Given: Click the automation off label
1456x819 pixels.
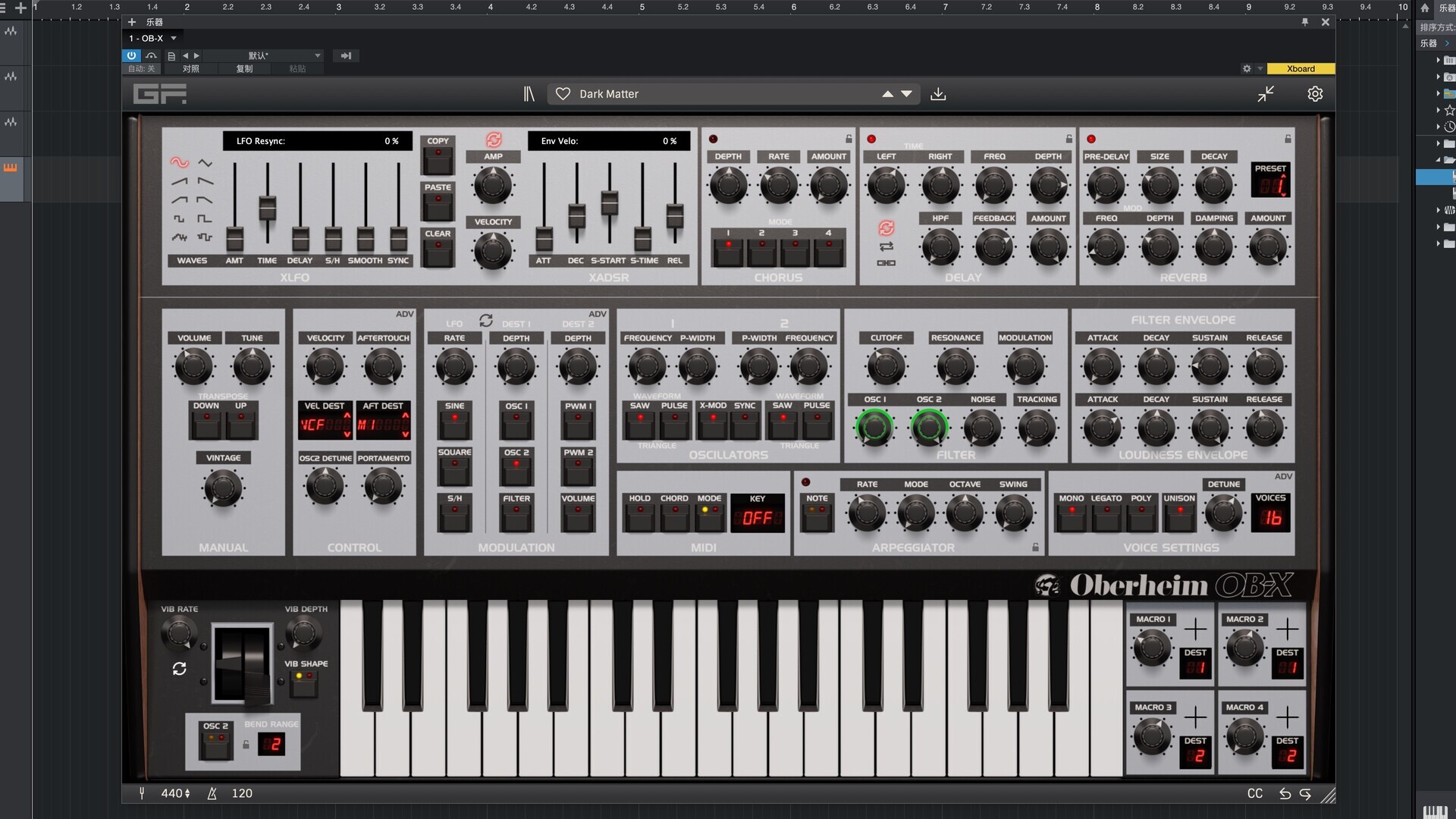Looking at the screenshot, I should pos(141,69).
